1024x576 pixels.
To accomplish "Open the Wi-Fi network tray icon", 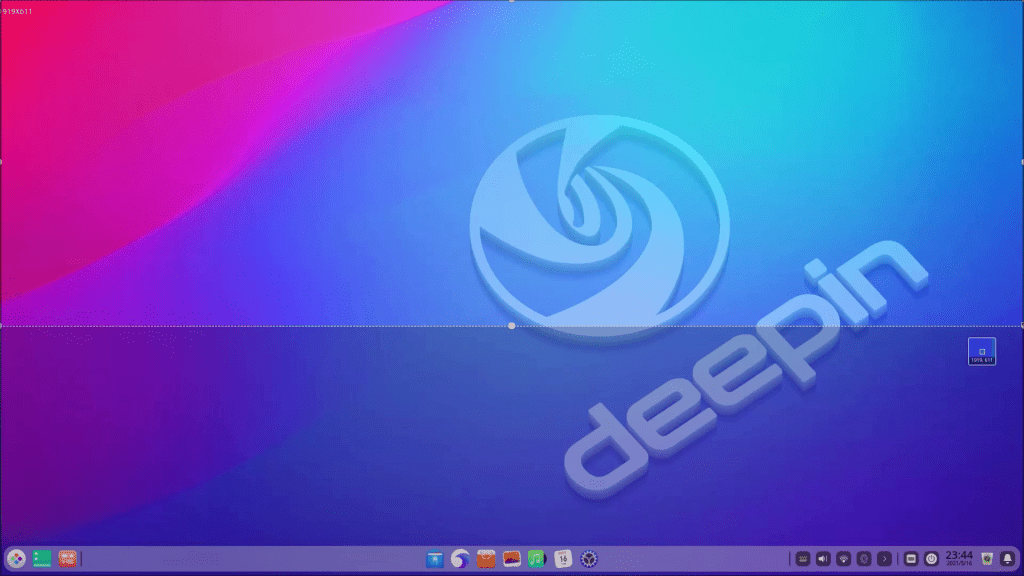I will click(844, 559).
